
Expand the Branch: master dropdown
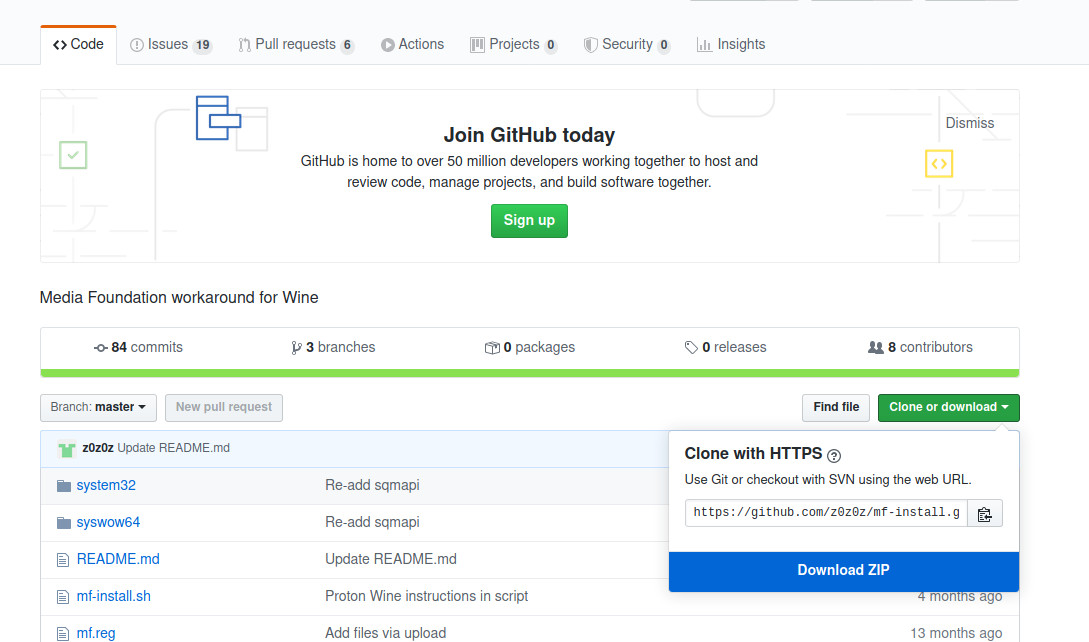click(x=98, y=407)
